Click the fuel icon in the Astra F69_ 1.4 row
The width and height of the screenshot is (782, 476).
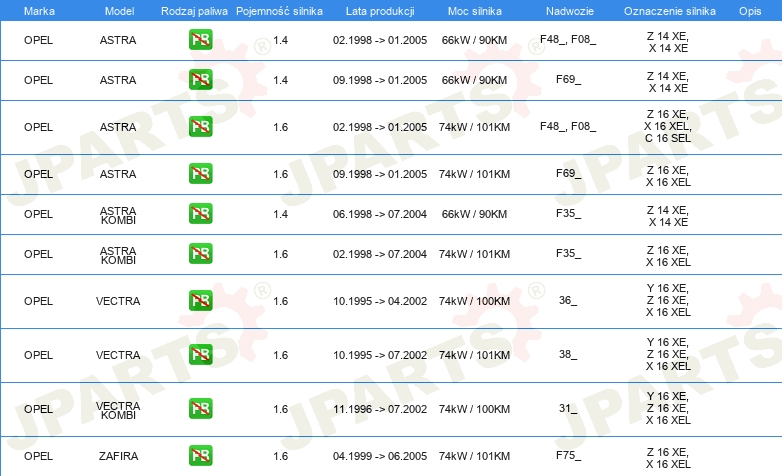200,80
